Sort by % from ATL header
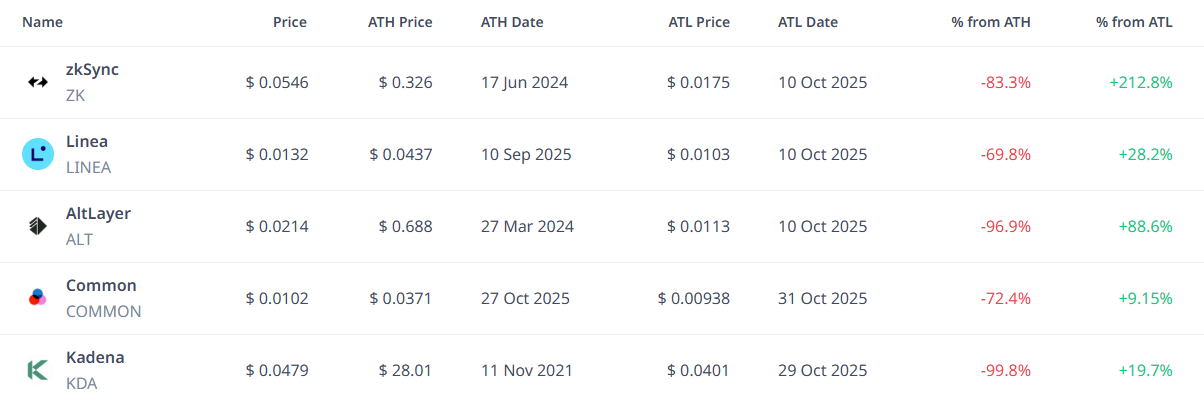The width and height of the screenshot is (1204, 404). 1134,22
